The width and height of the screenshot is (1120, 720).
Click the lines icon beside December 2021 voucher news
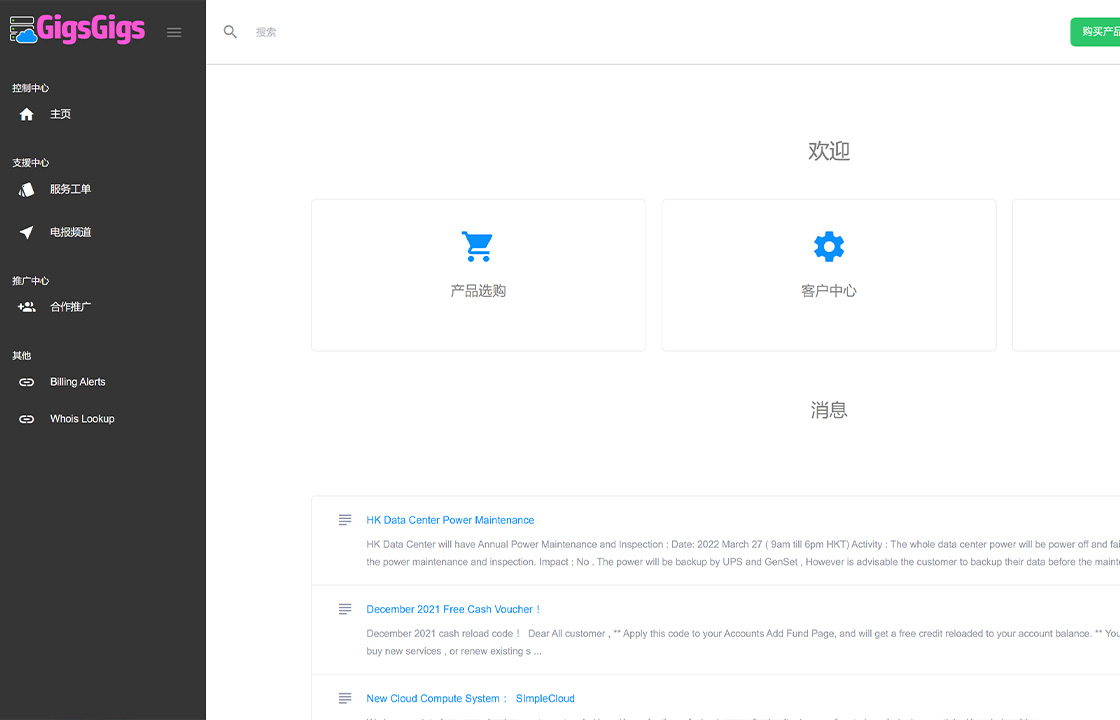(x=345, y=609)
